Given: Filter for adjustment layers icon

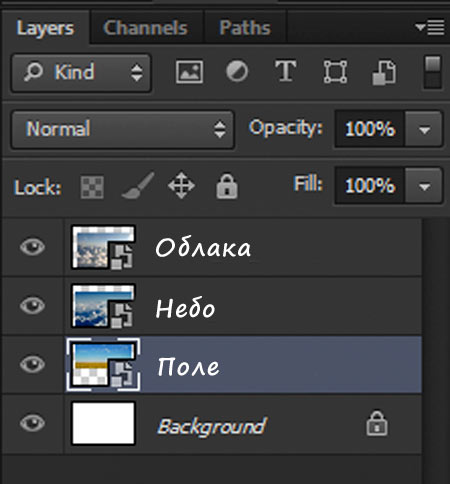Looking at the screenshot, I should tap(237, 71).
